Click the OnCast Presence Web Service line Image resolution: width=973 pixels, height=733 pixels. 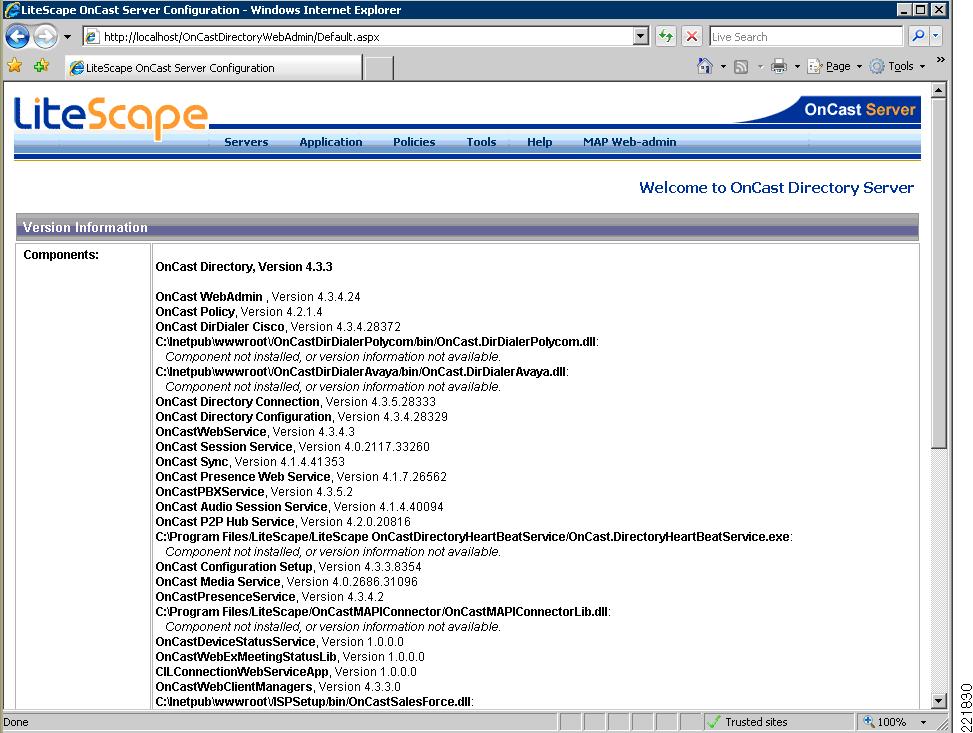301,477
